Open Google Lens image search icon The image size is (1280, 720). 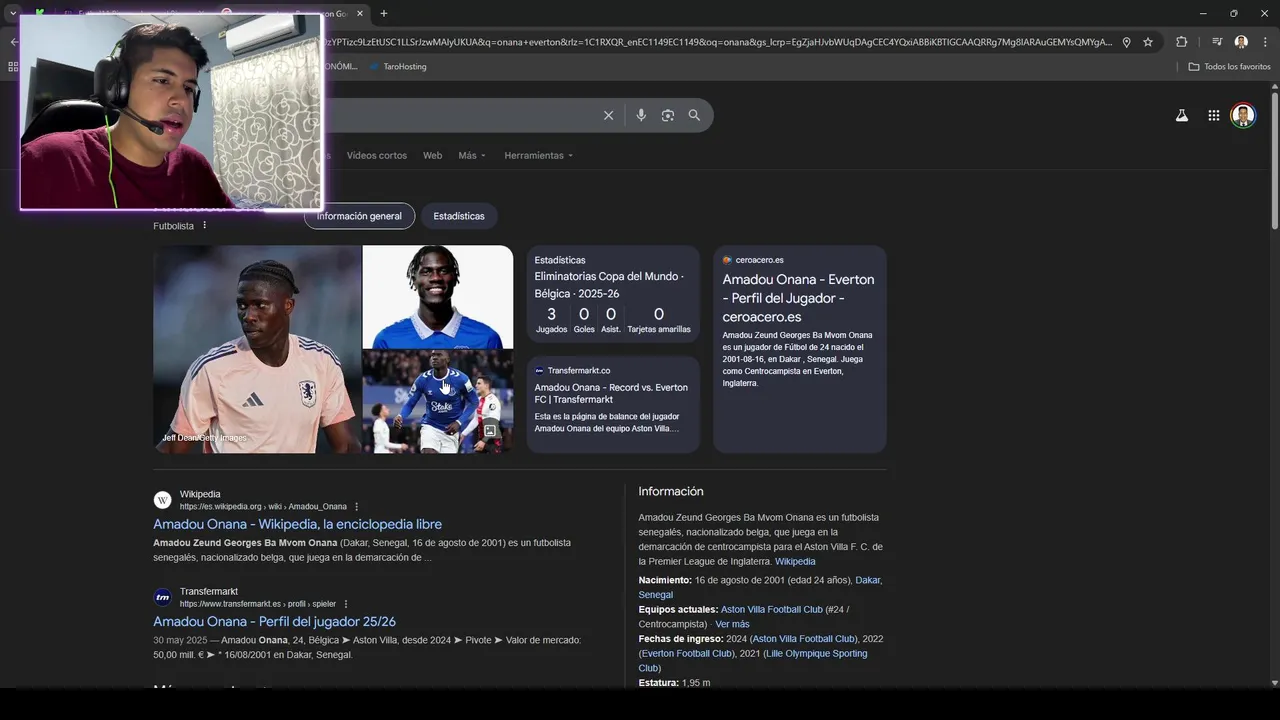click(x=668, y=115)
